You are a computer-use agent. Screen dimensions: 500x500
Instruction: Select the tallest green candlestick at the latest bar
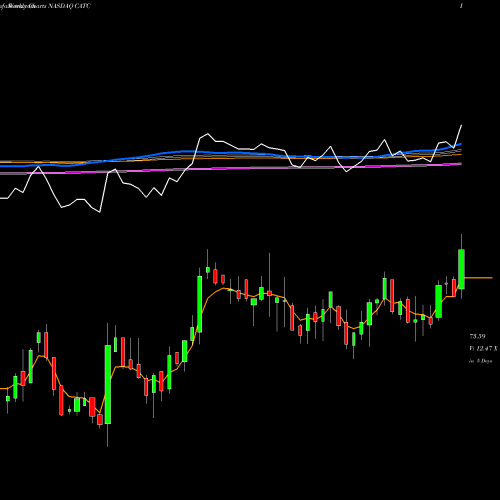coord(461,269)
